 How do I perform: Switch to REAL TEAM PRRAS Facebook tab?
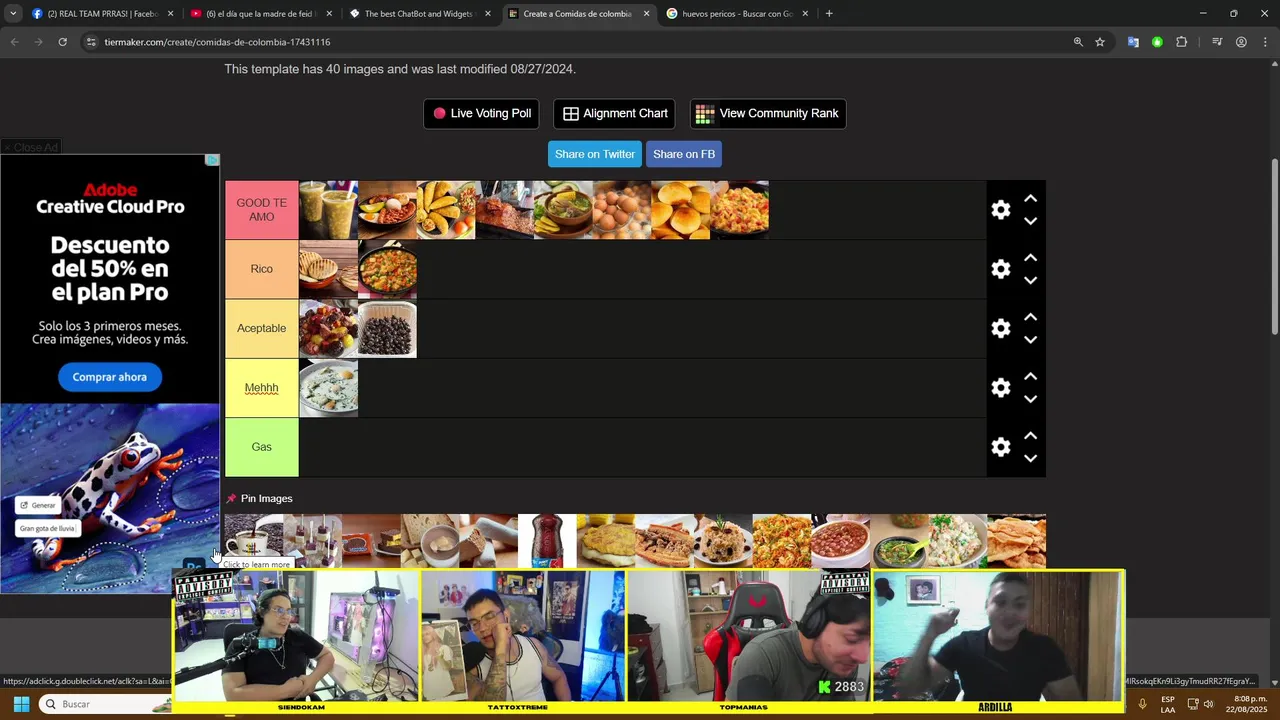coord(103,14)
